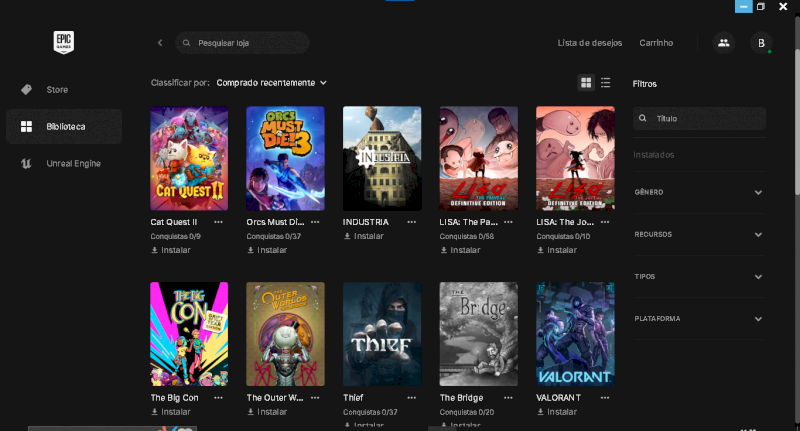
Task: Open the Comprado recentemente sort dropdown
Action: point(271,83)
